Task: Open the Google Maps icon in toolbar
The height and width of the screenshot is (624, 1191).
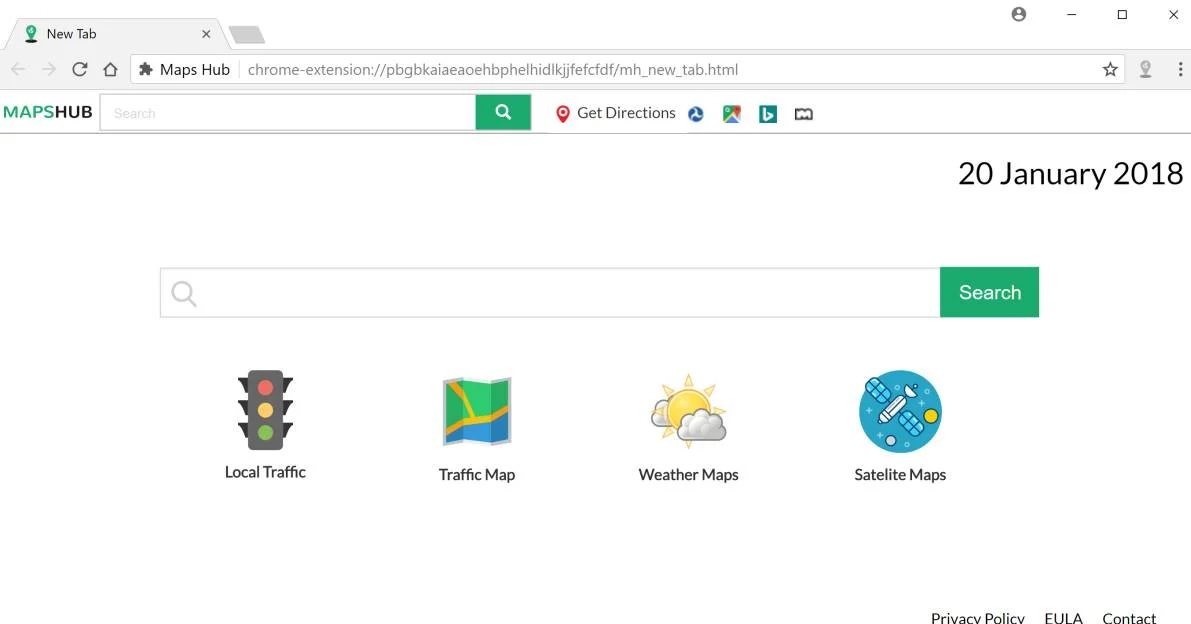Action: point(731,114)
